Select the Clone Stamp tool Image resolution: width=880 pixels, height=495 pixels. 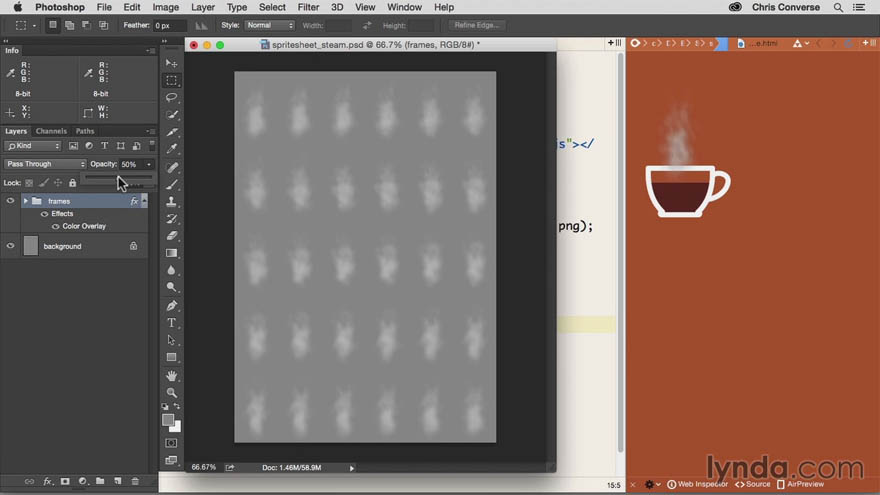click(x=172, y=201)
